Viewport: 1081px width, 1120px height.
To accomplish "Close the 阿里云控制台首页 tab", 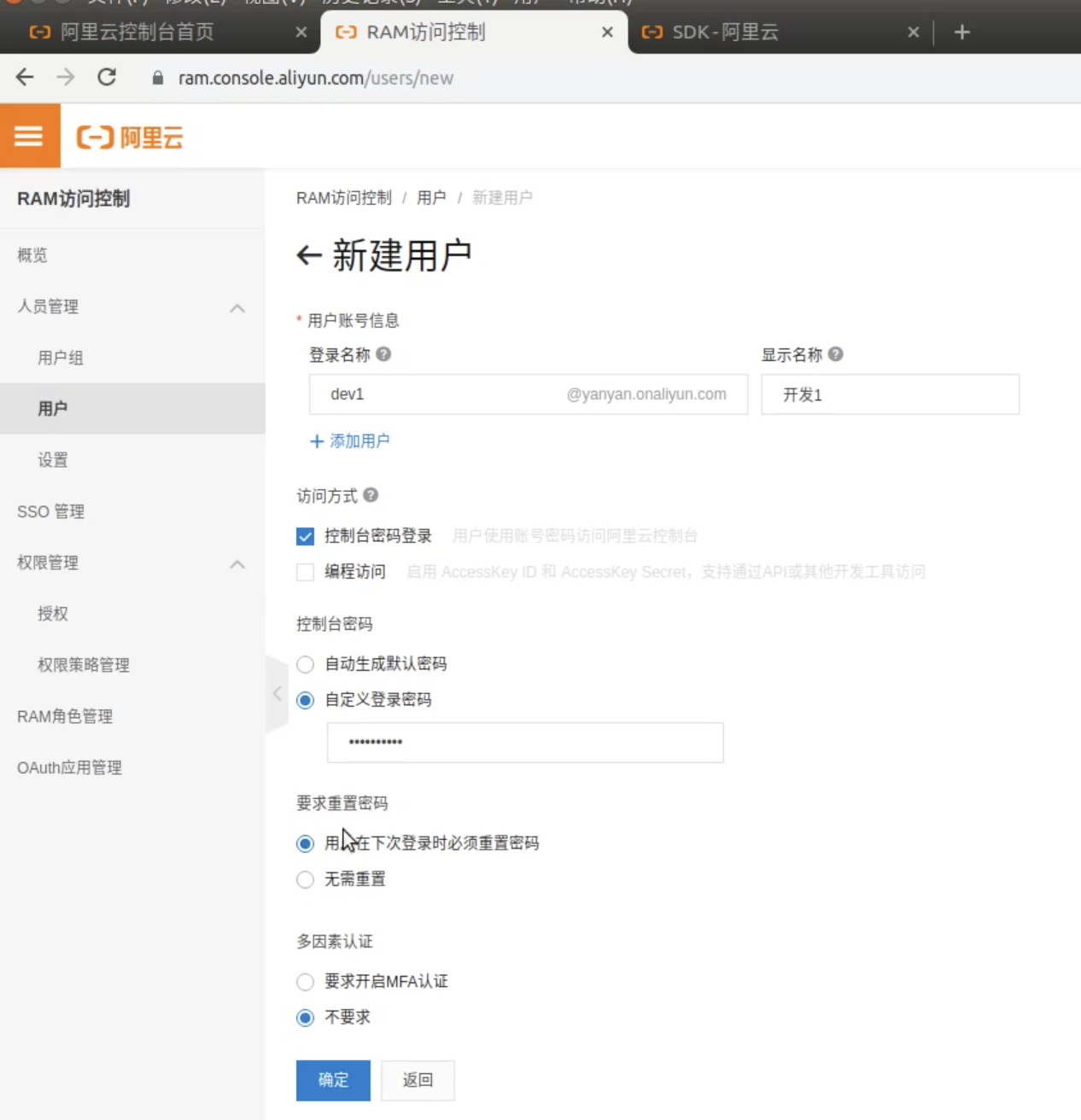I will [x=301, y=32].
